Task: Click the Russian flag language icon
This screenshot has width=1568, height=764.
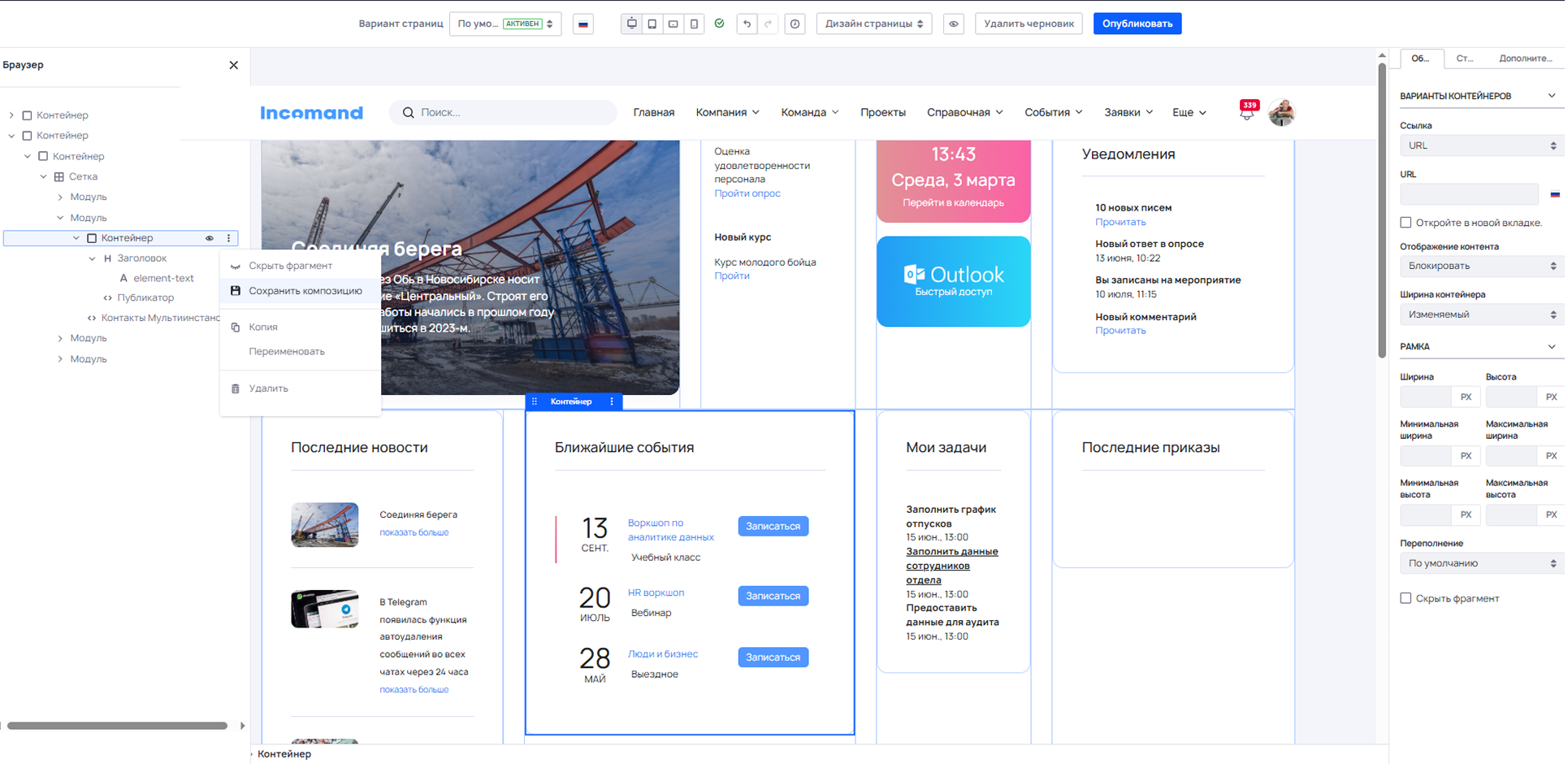Action: [583, 24]
